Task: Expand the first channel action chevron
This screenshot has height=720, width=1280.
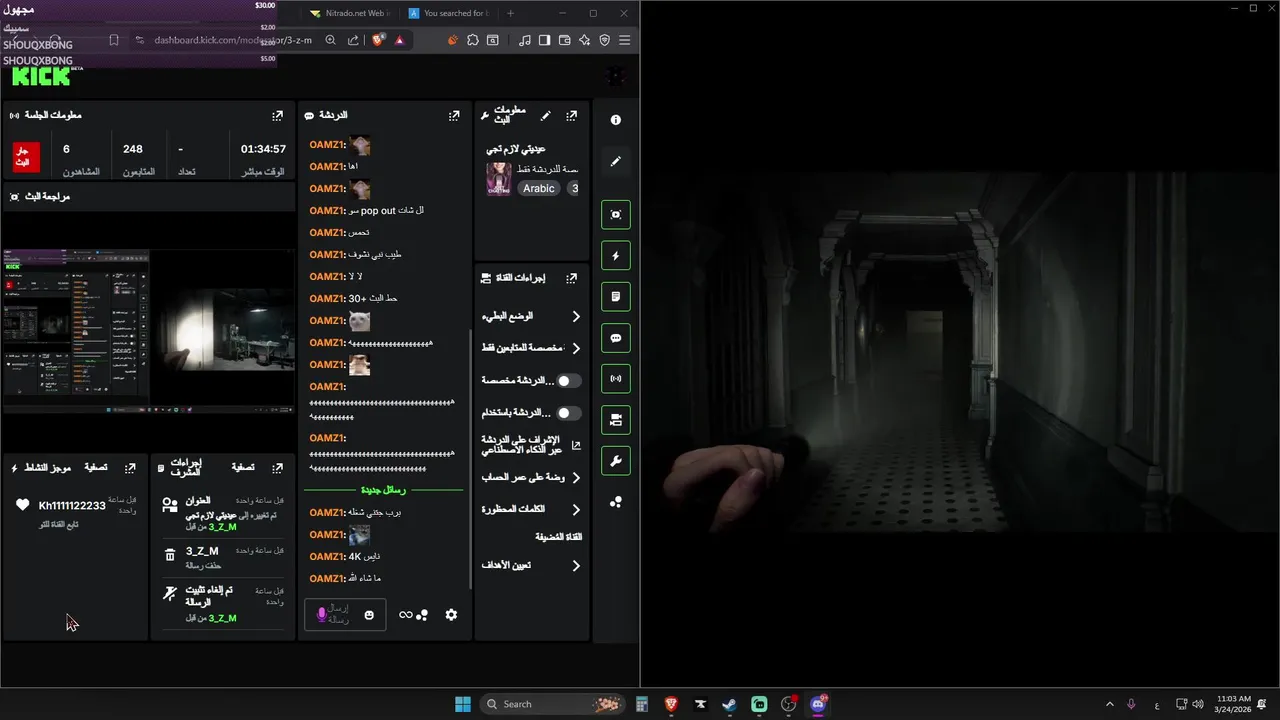Action: [576, 316]
